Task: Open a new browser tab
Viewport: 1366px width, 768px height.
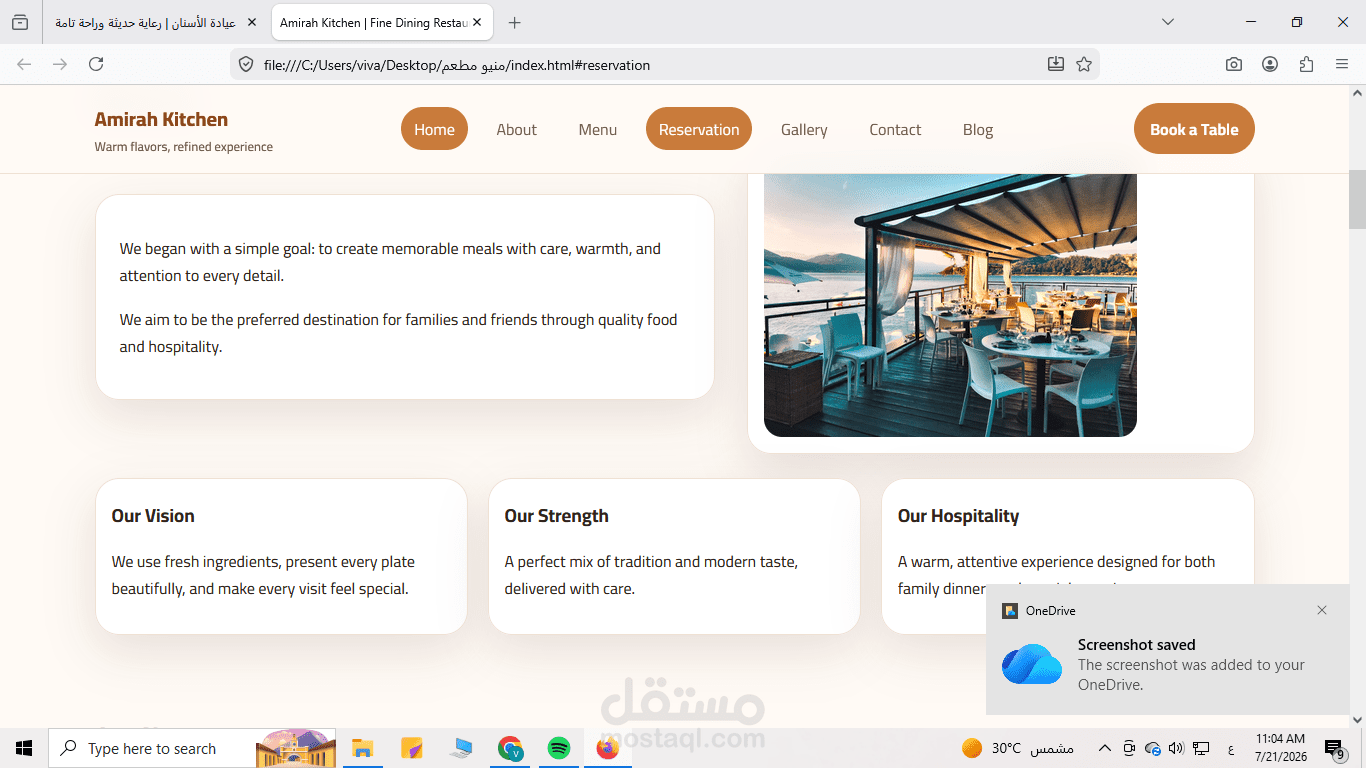Action: [x=514, y=22]
